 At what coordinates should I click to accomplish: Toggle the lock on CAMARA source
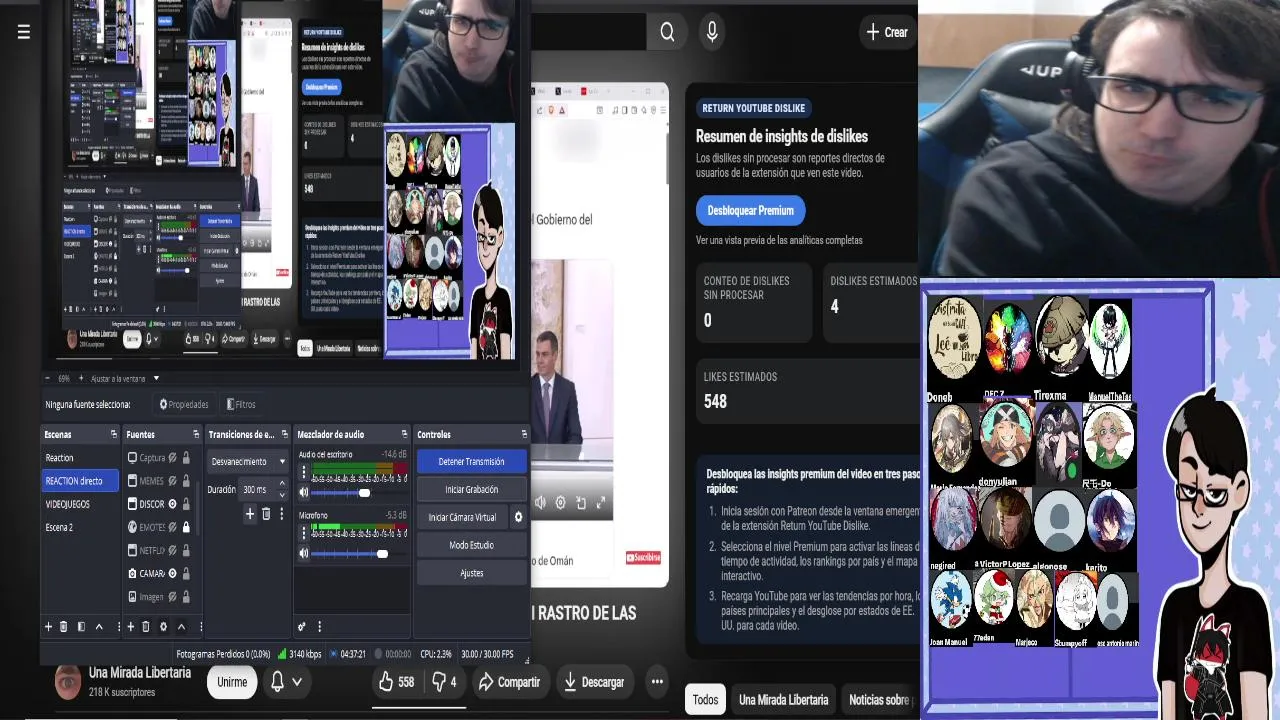tap(186, 573)
